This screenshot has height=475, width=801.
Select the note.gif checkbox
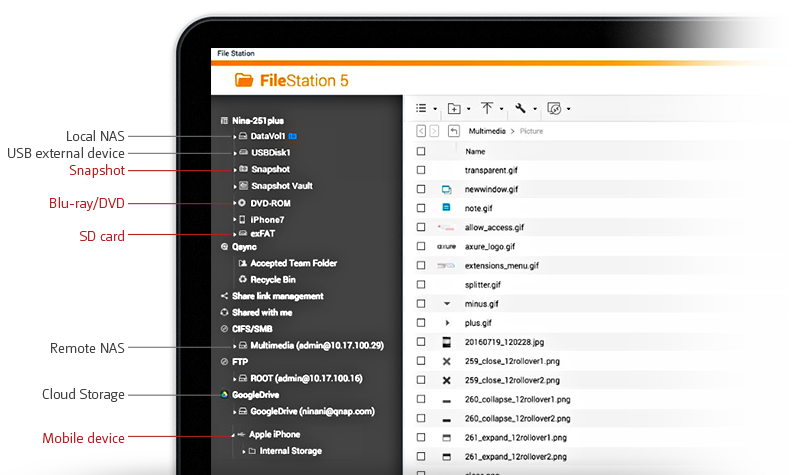coord(421,208)
